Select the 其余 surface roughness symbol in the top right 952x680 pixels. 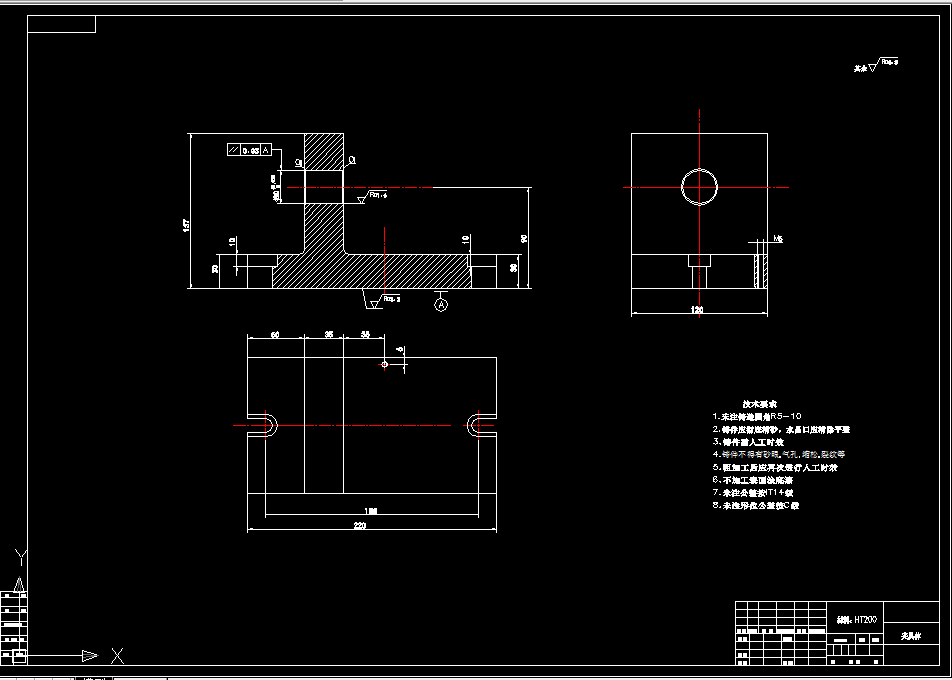(x=876, y=65)
